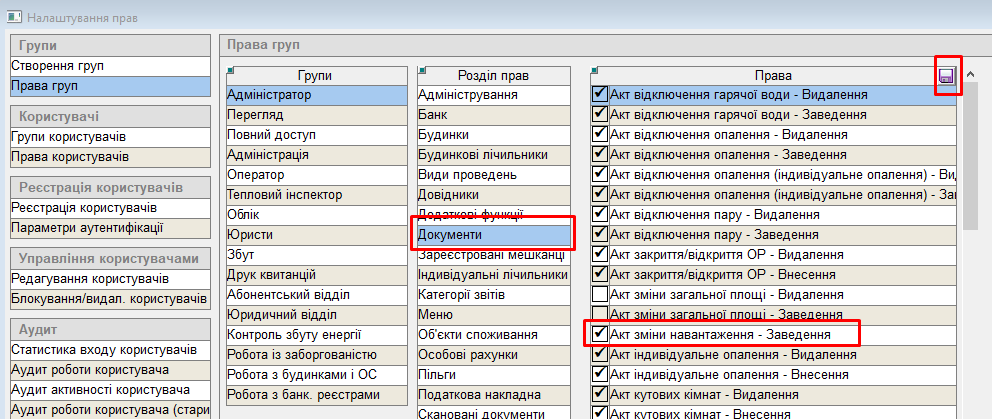Image resolution: width=992 pixels, height=419 pixels.
Task: Open Створення груп in left panel
Action: (x=58, y=66)
